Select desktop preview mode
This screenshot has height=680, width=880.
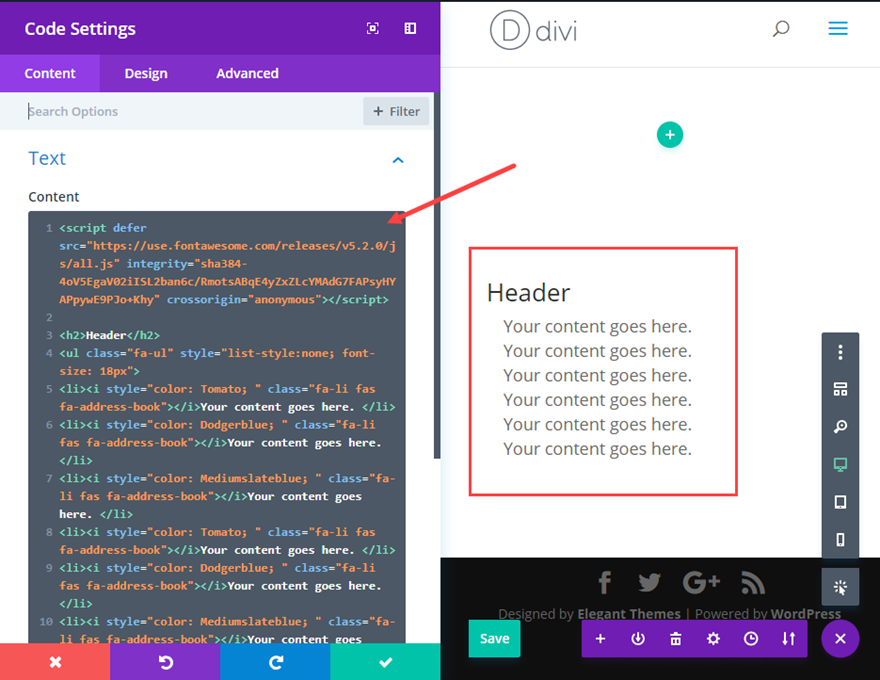(x=840, y=465)
